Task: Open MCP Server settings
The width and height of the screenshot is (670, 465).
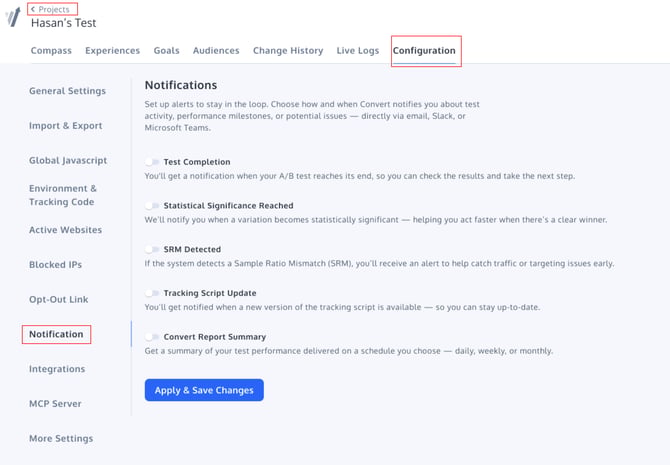Action: pos(55,403)
